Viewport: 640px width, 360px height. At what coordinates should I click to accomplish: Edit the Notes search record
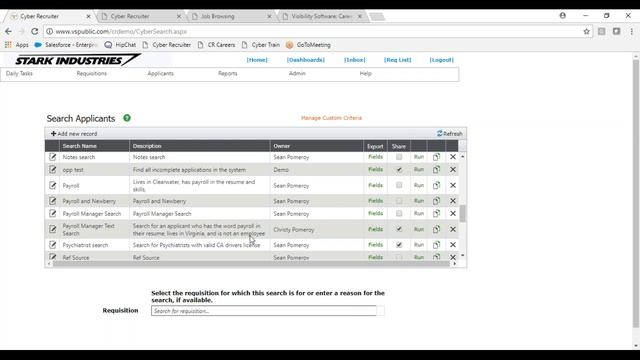(53, 157)
